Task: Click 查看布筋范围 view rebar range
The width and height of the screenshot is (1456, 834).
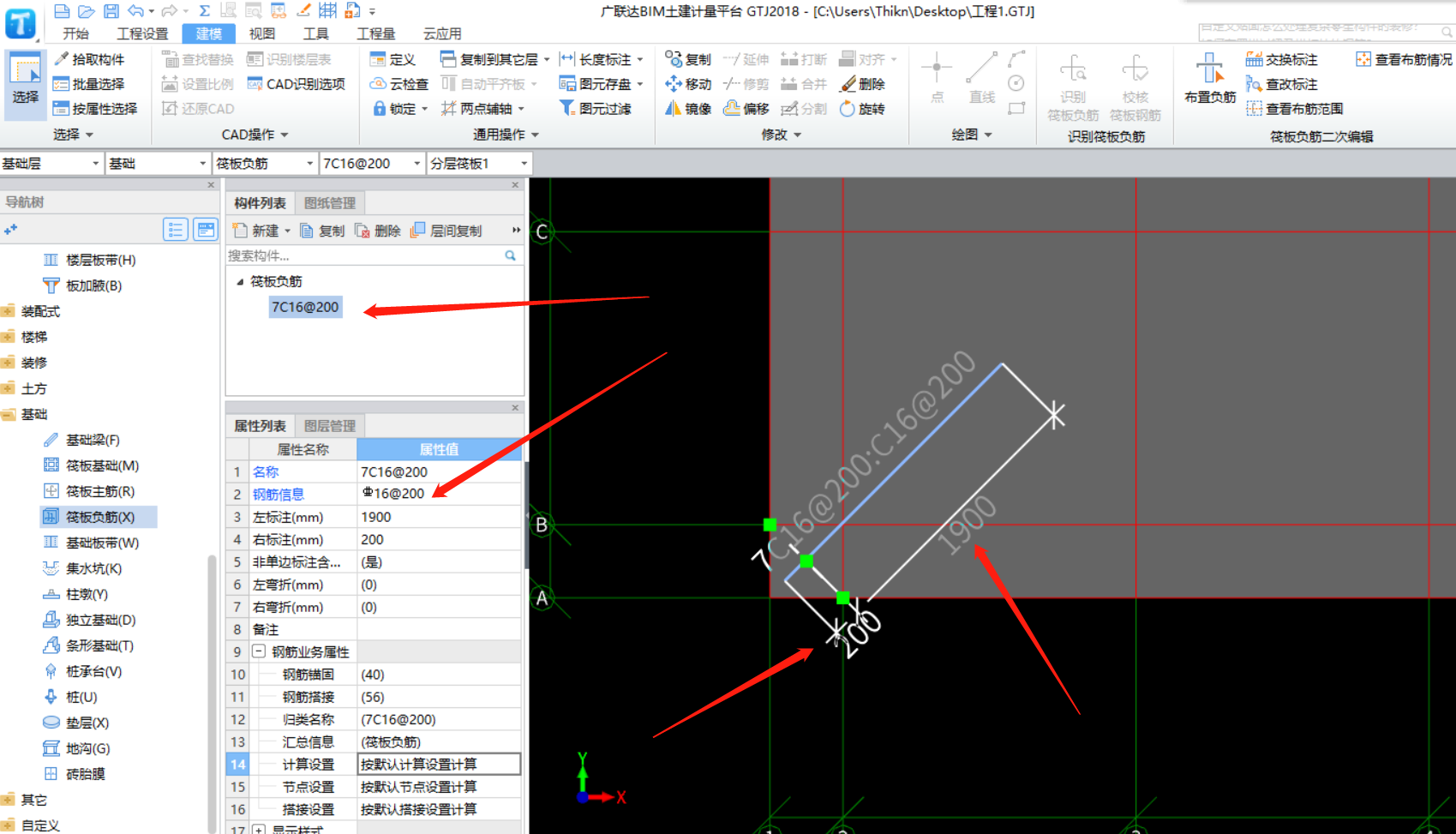Action: click(1295, 109)
